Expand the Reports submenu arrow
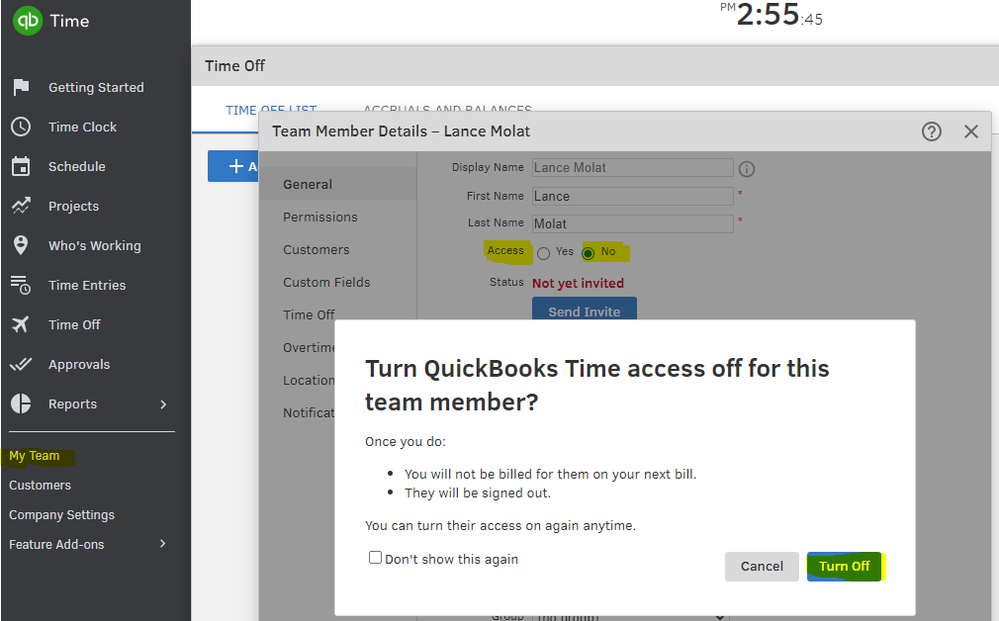999x621 pixels. 163,404
